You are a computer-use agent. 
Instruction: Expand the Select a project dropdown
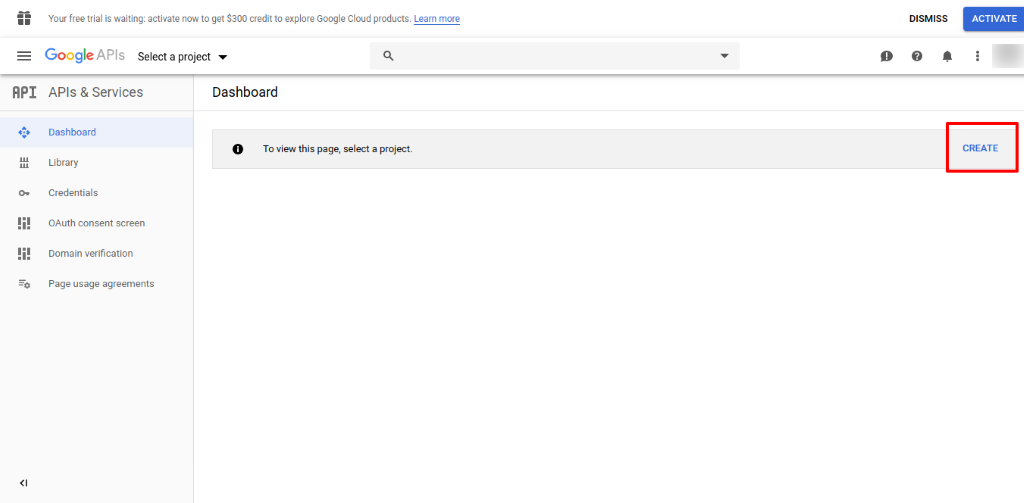(x=182, y=57)
